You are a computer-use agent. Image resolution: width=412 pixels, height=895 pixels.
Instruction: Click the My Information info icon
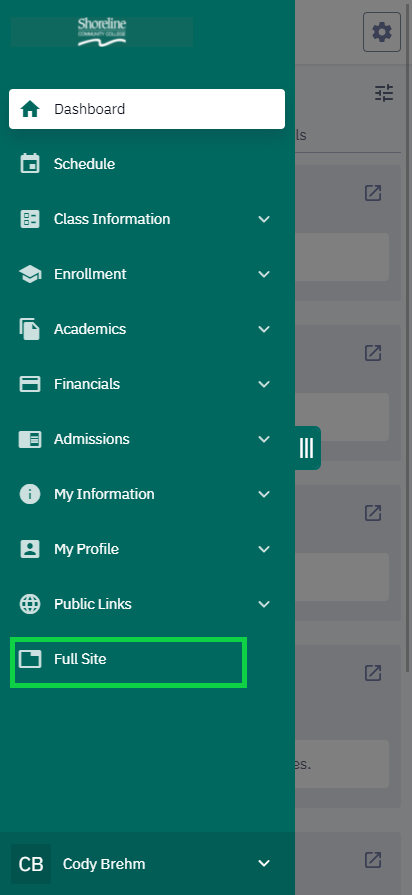click(30, 494)
